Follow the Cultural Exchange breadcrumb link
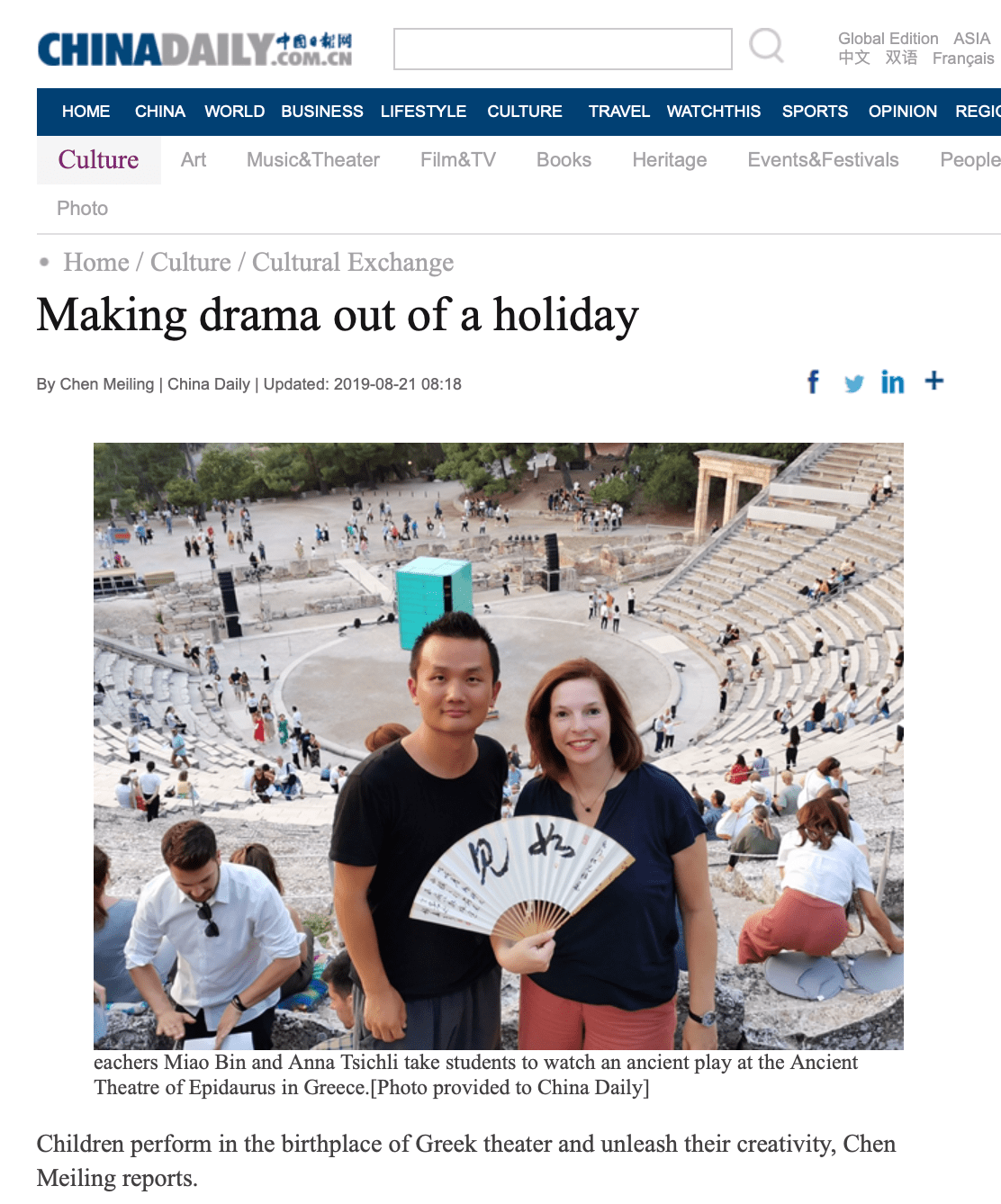The width and height of the screenshot is (1001, 1204). [x=353, y=262]
